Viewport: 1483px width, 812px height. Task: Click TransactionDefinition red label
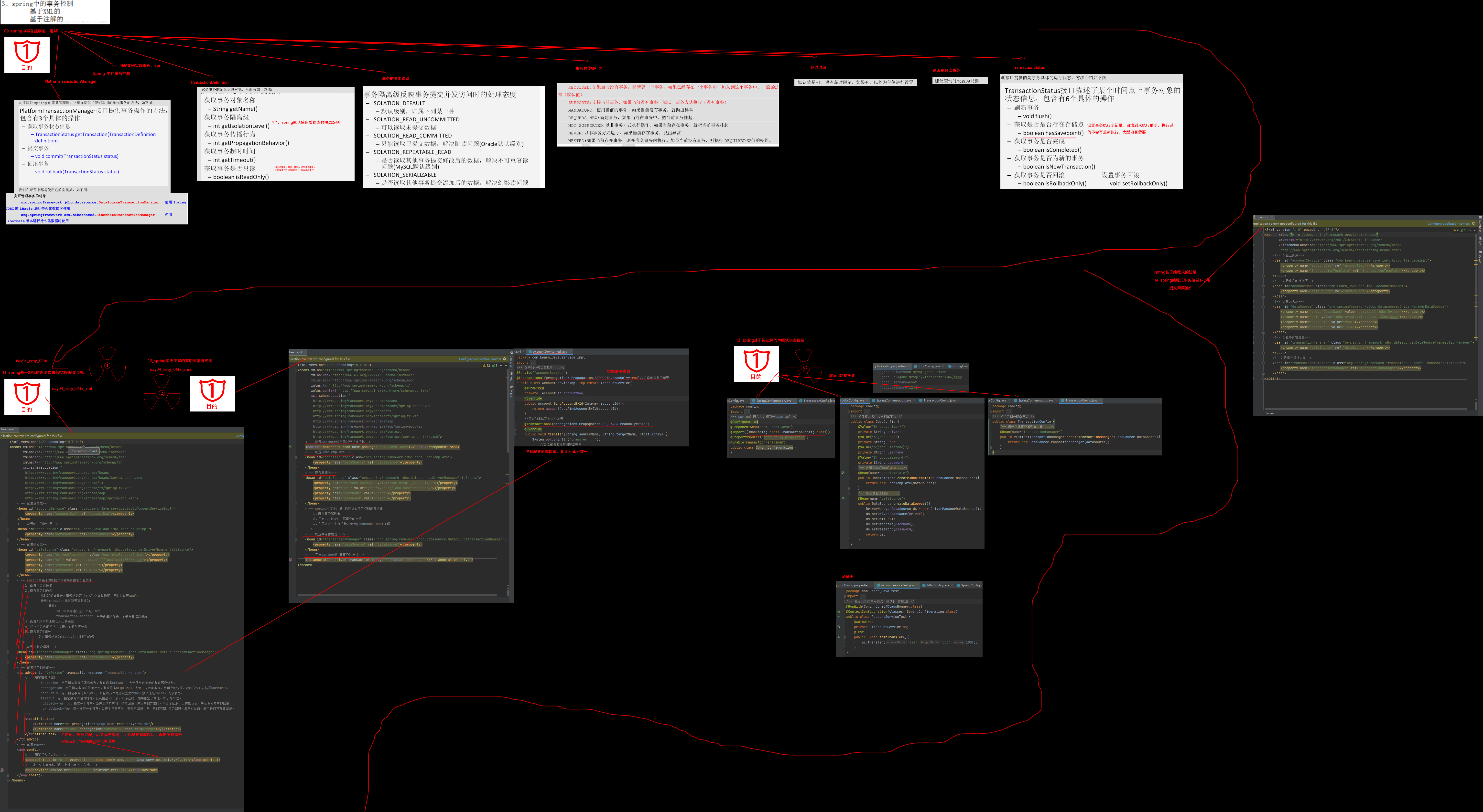tap(210, 82)
